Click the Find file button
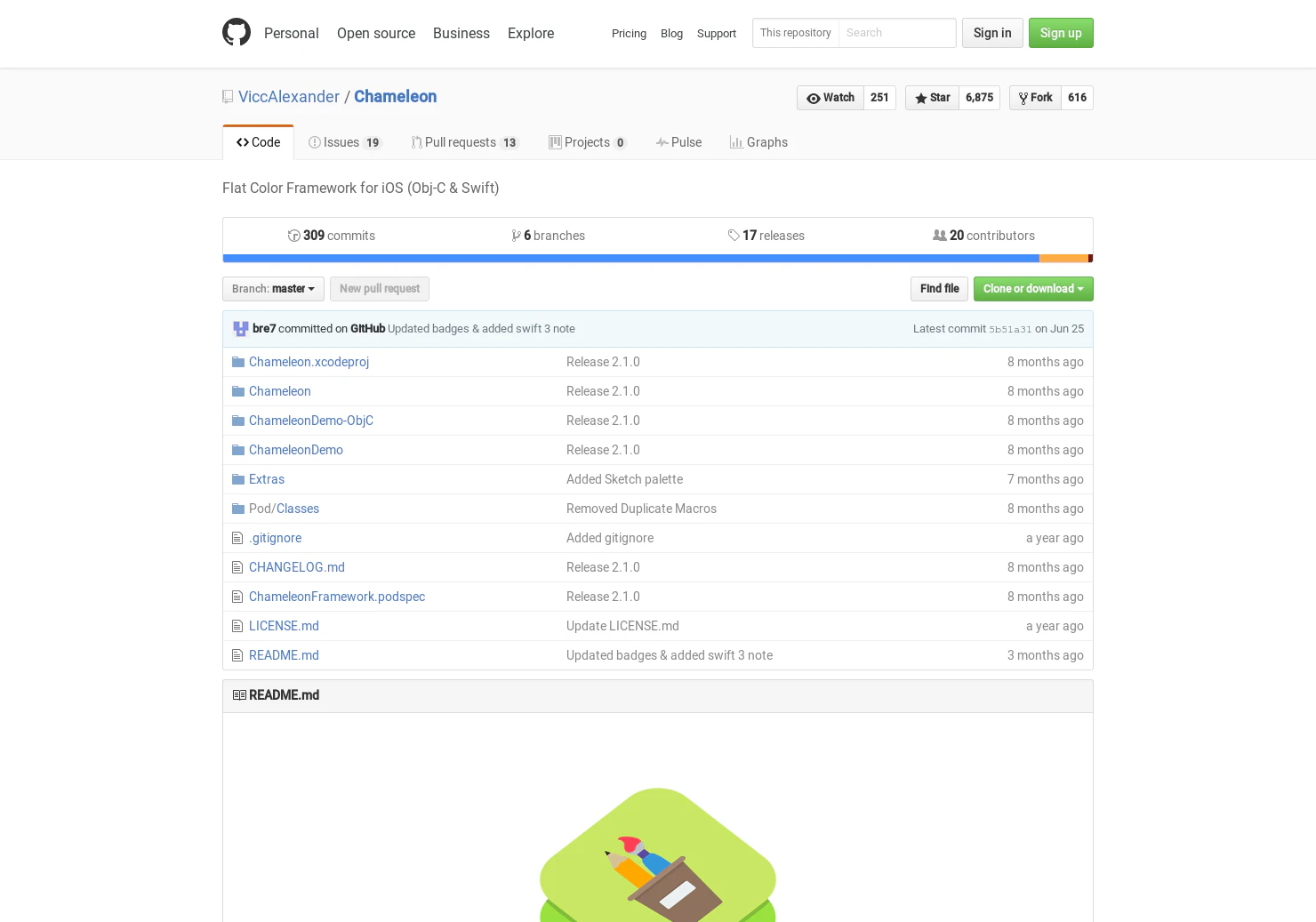The height and width of the screenshot is (922, 1316). click(939, 289)
